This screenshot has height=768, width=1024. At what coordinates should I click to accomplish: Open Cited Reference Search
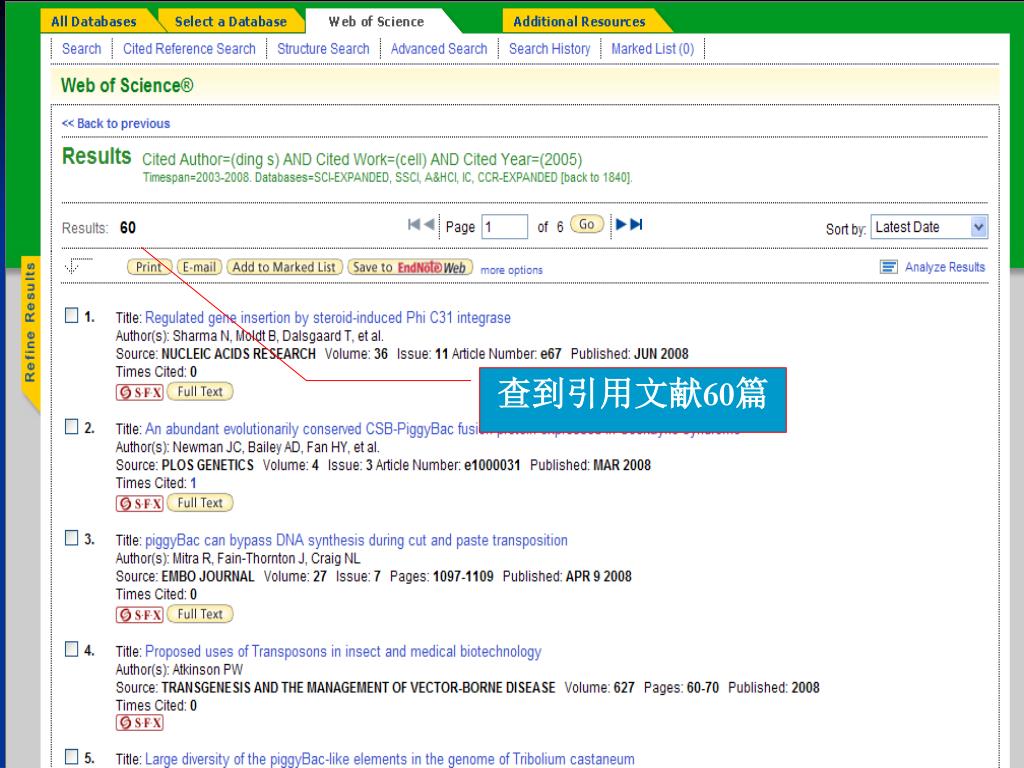tap(189, 49)
